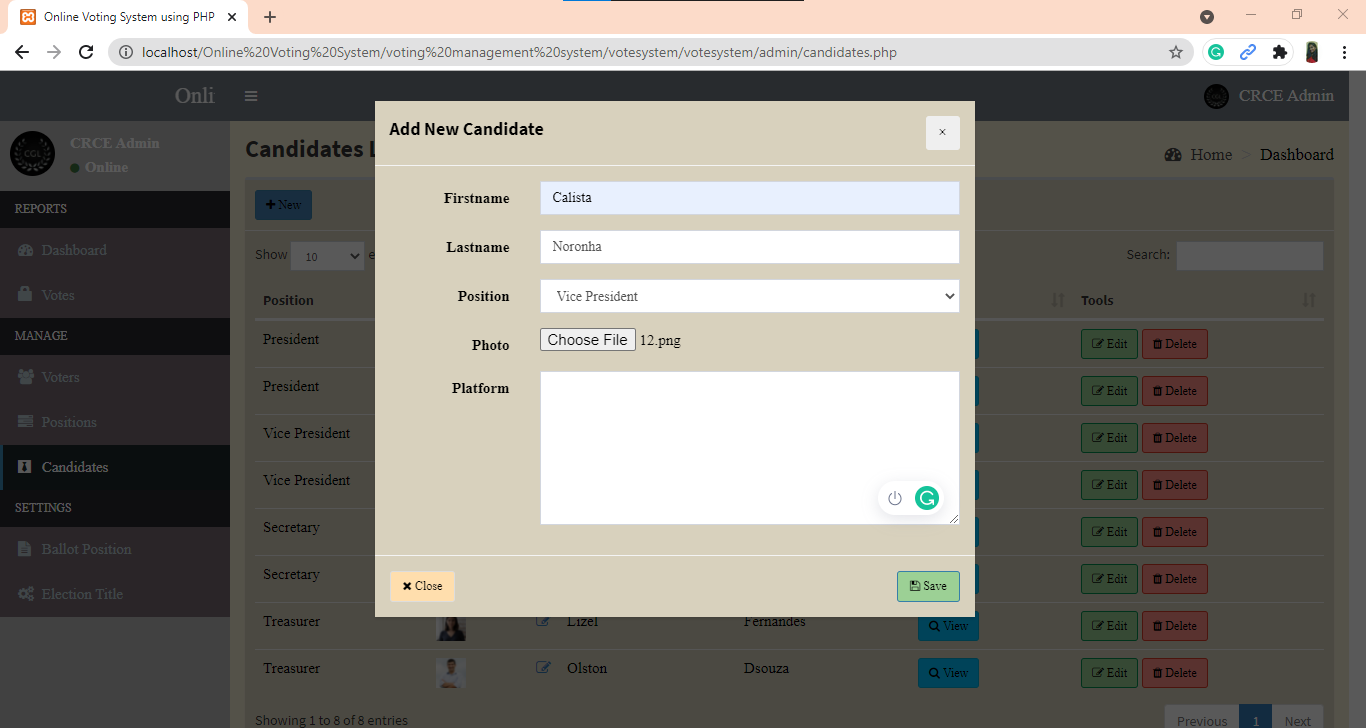
Task: Click the photo edit icon for Olston
Action: (543, 668)
